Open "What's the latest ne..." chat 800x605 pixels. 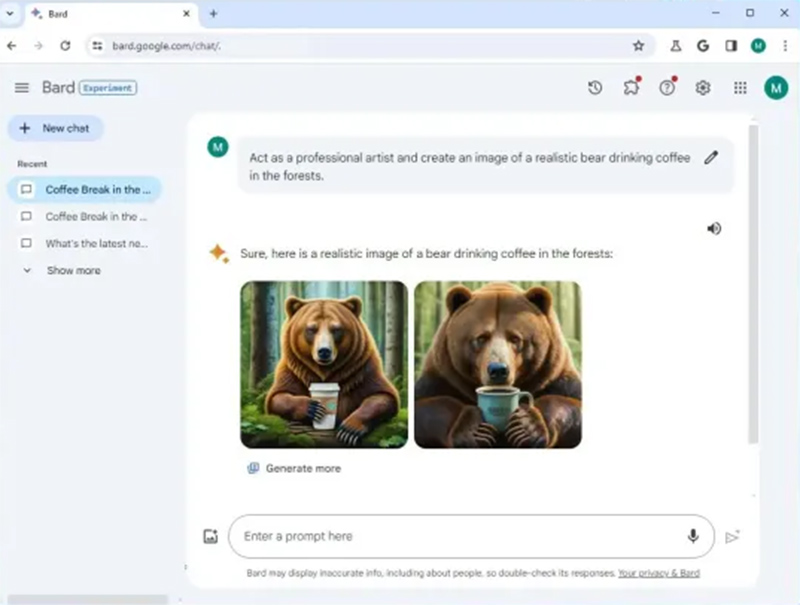[84, 243]
